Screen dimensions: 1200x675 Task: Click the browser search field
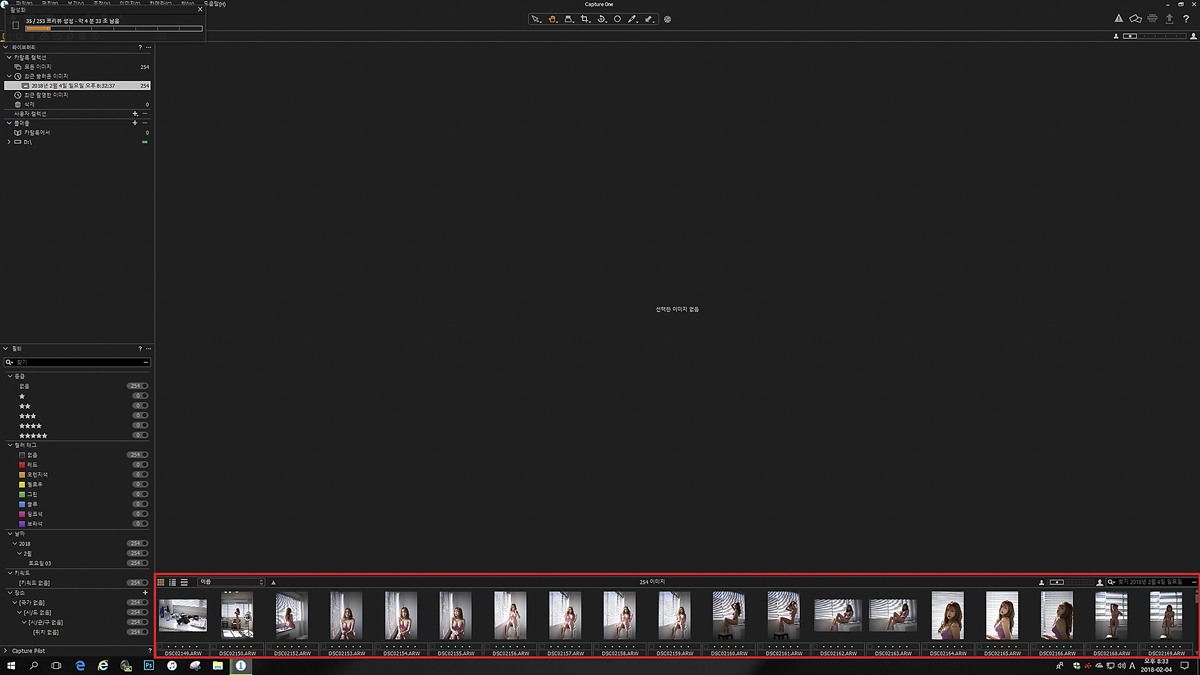click(x=1150, y=581)
